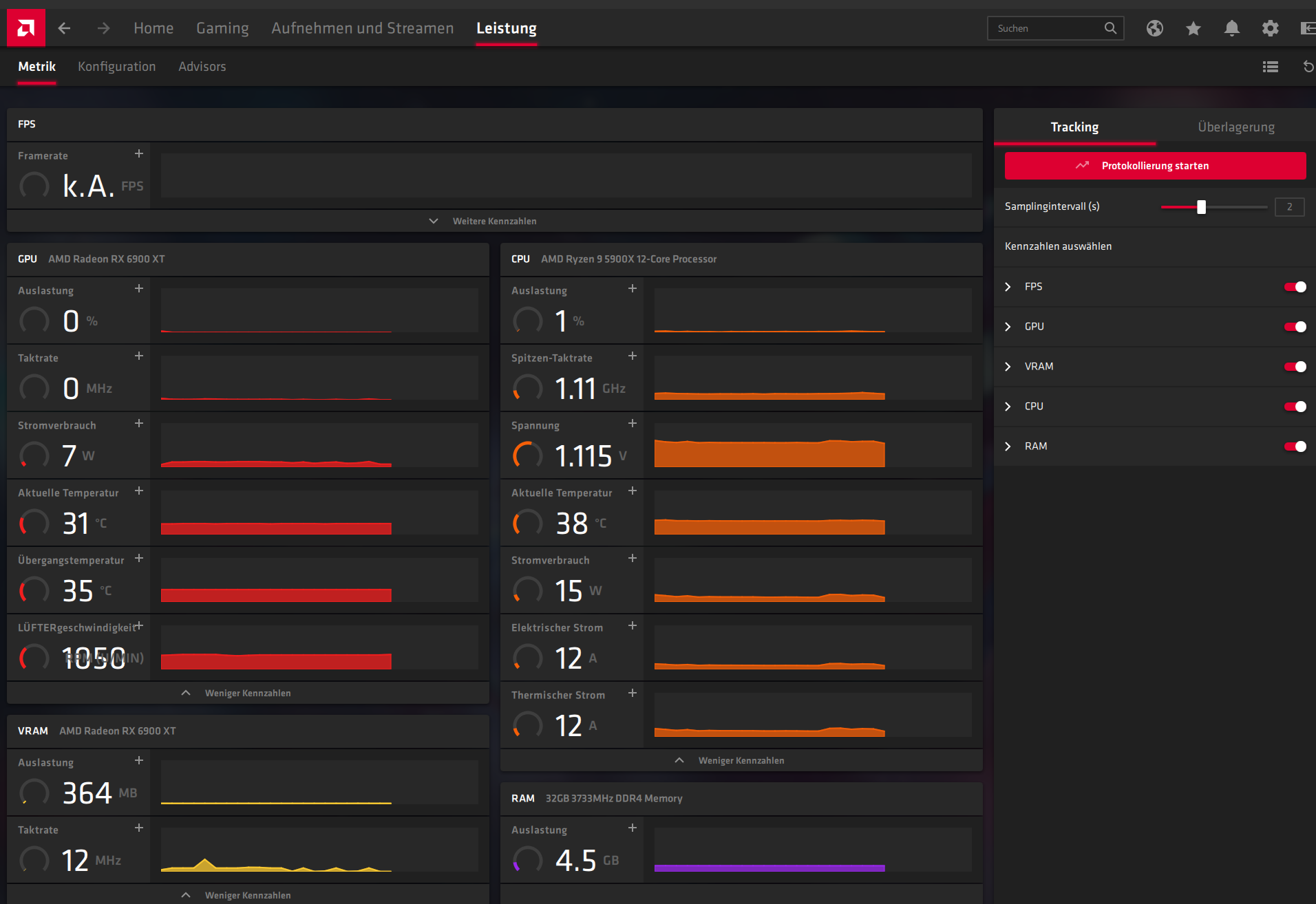Open the web browser globe icon
Image resolution: width=1316 pixels, height=904 pixels.
coord(1155,28)
